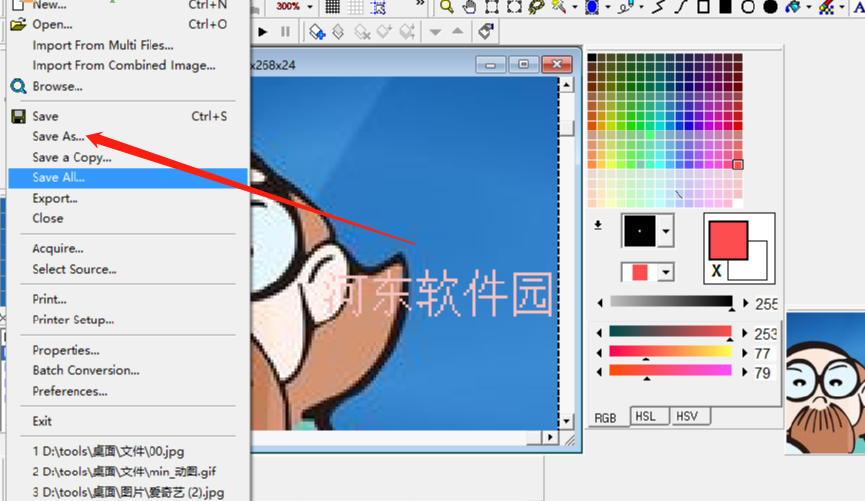Choose Save All menu entry
The width and height of the screenshot is (865, 501).
pyautogui.click(x=128, y=178)
